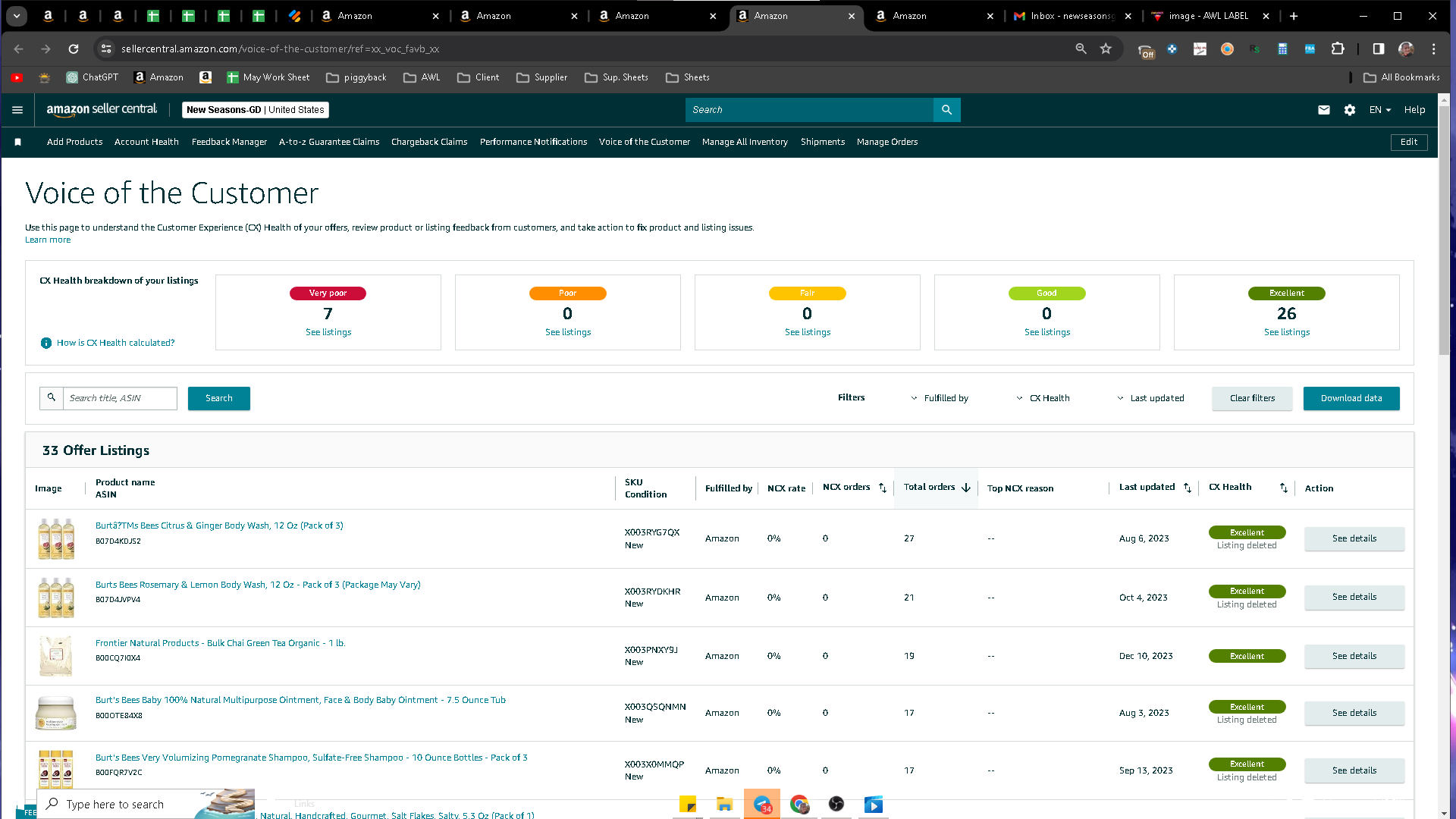
Task: See details for Burt's Bees Citrus & Ginger Body Wash
Action: (x=1354, y=538)
